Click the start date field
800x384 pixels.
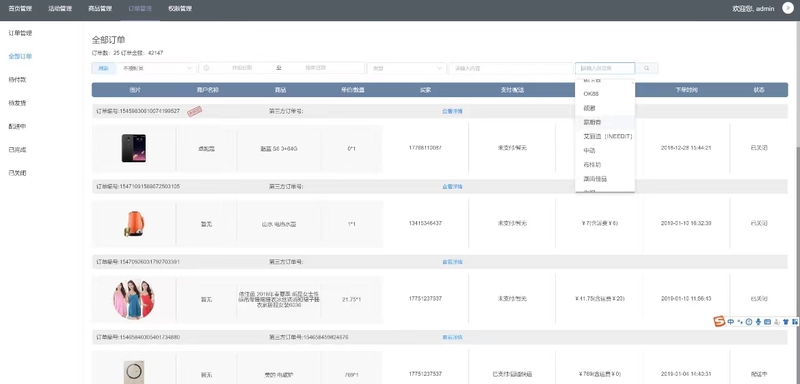(242, 68)
